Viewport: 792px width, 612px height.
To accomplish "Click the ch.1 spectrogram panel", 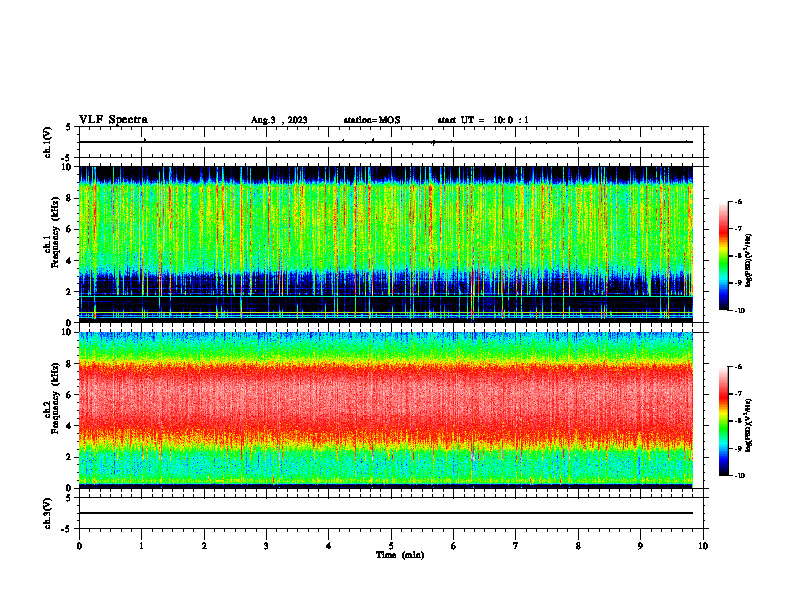I will pos(386,244).
